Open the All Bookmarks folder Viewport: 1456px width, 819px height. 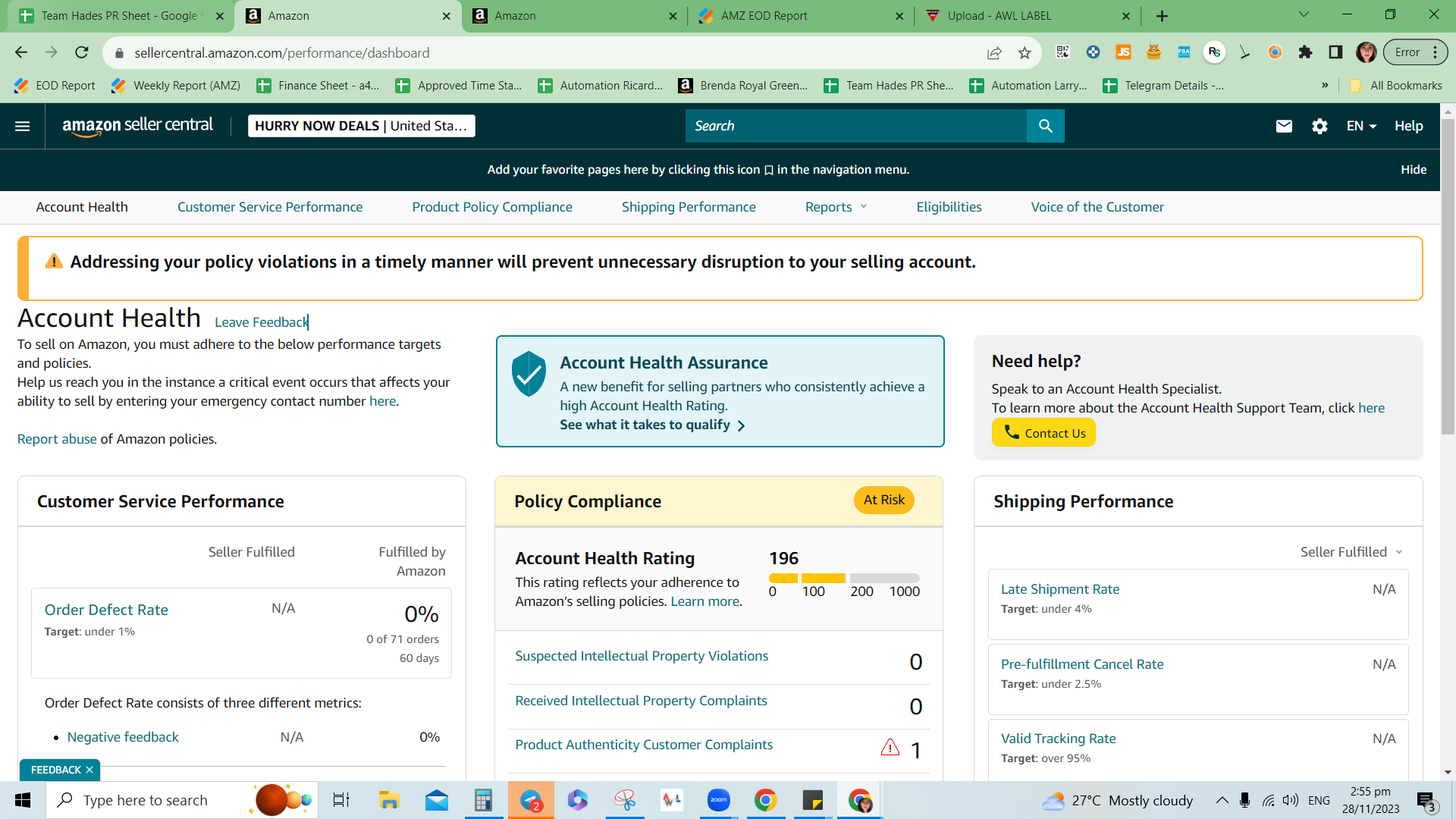[1396, 86]
